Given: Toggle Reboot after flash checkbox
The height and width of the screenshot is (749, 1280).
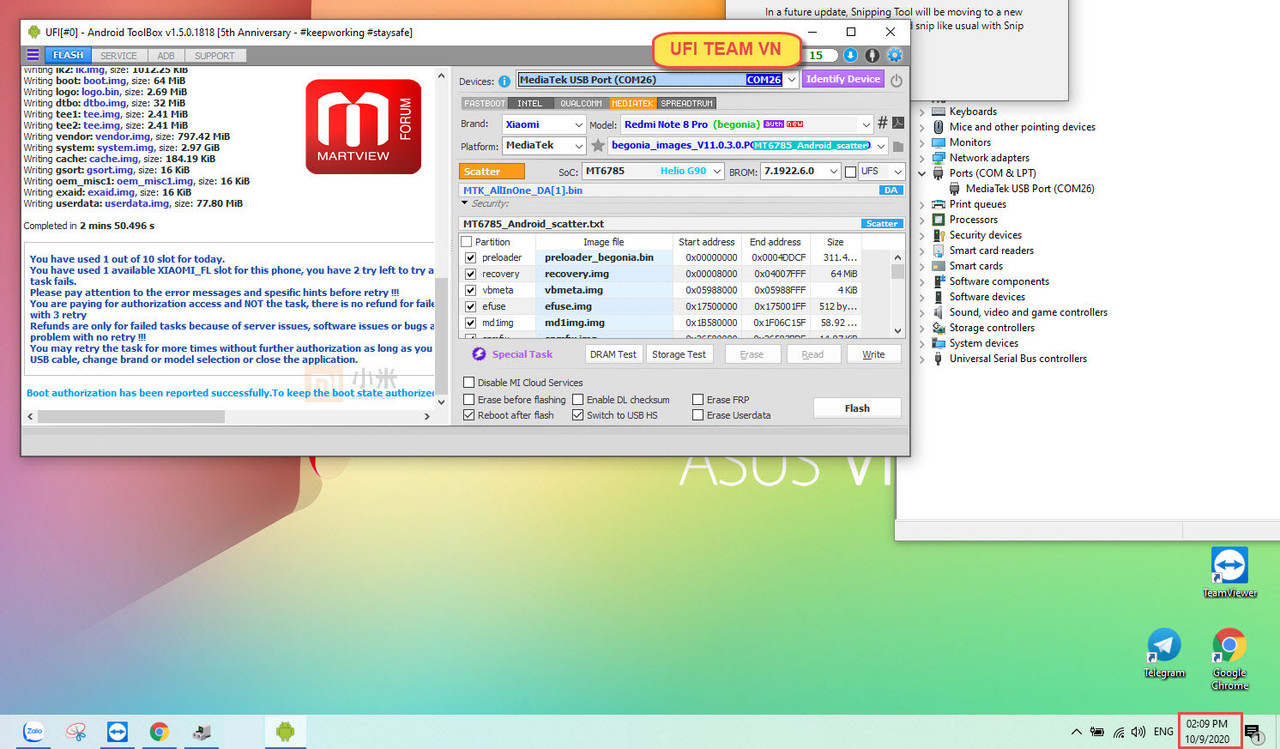Looking at the screenshot, I should pos(469,416).
